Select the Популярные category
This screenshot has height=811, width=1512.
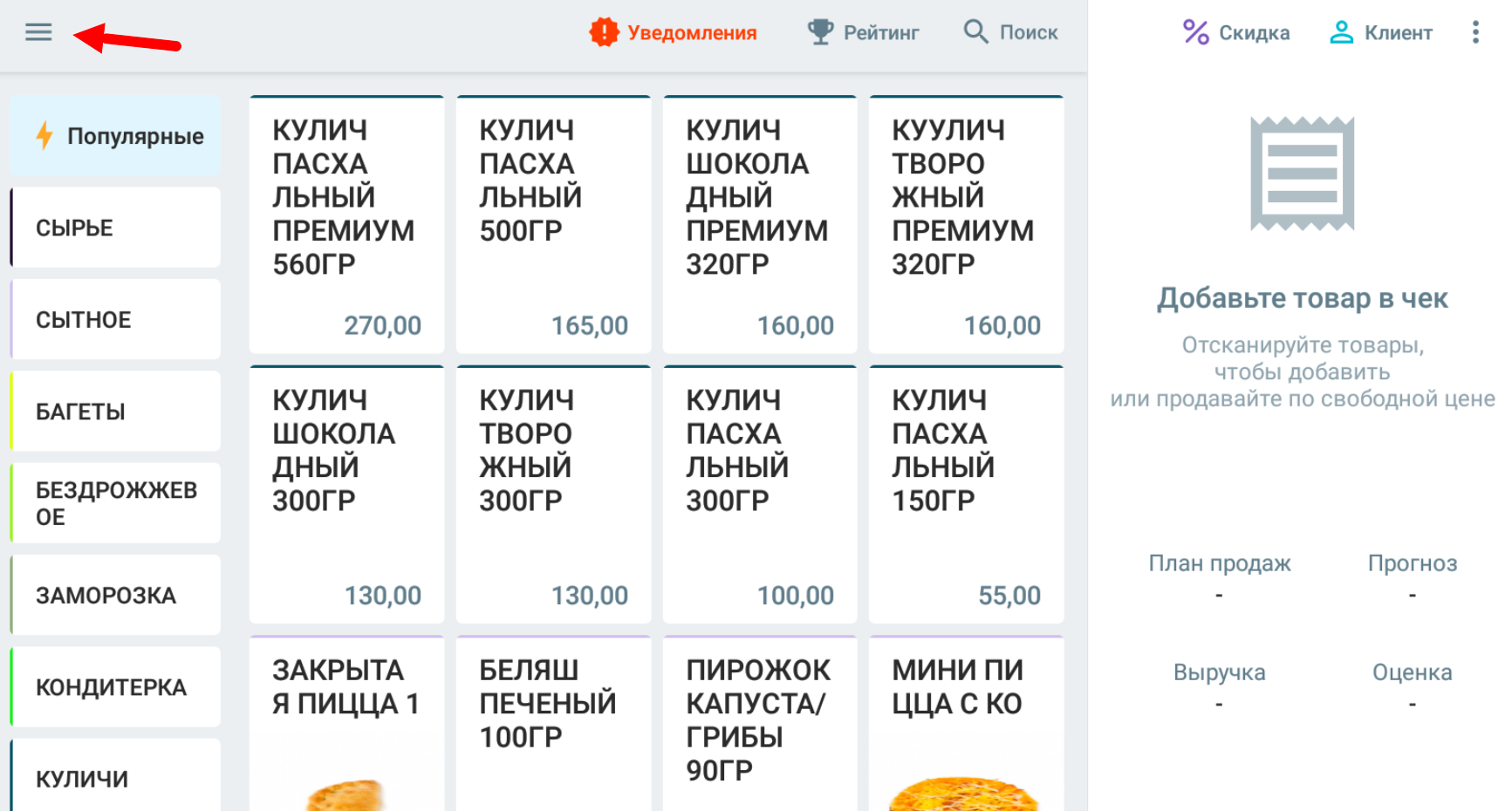click(115, 136)
